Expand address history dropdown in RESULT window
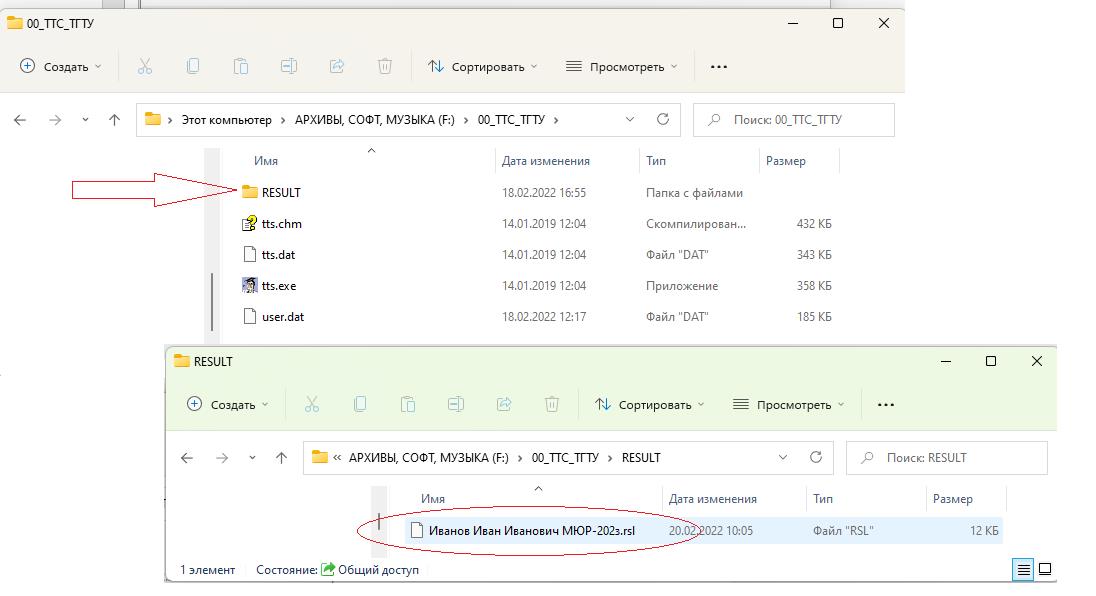1096x596 pixels. 783,458
